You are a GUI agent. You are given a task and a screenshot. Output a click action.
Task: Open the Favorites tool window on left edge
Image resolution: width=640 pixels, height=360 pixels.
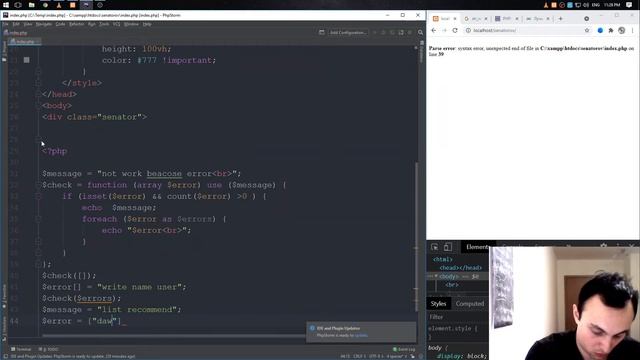pos(4,296)
